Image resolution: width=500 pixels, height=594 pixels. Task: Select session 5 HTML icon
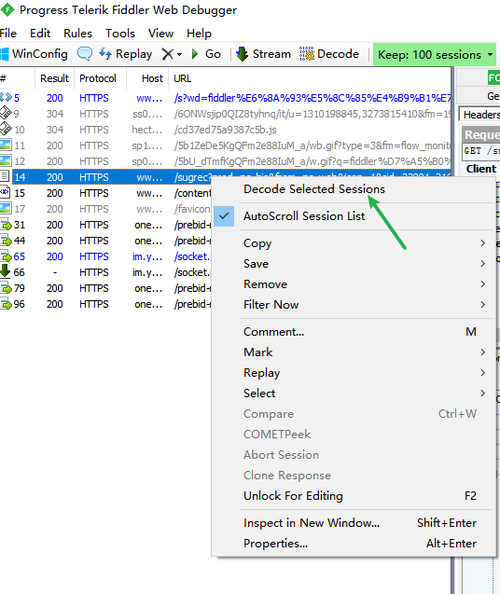tap(6, 98)
